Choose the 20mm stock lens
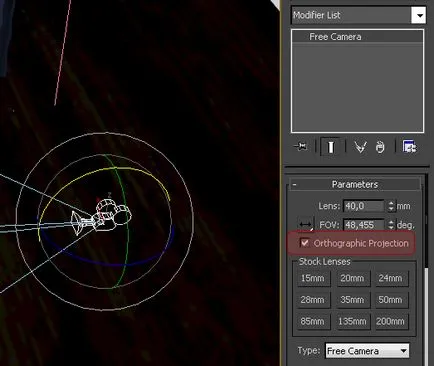The width and height of the screenshot is (434, 366). pos(352,278)
